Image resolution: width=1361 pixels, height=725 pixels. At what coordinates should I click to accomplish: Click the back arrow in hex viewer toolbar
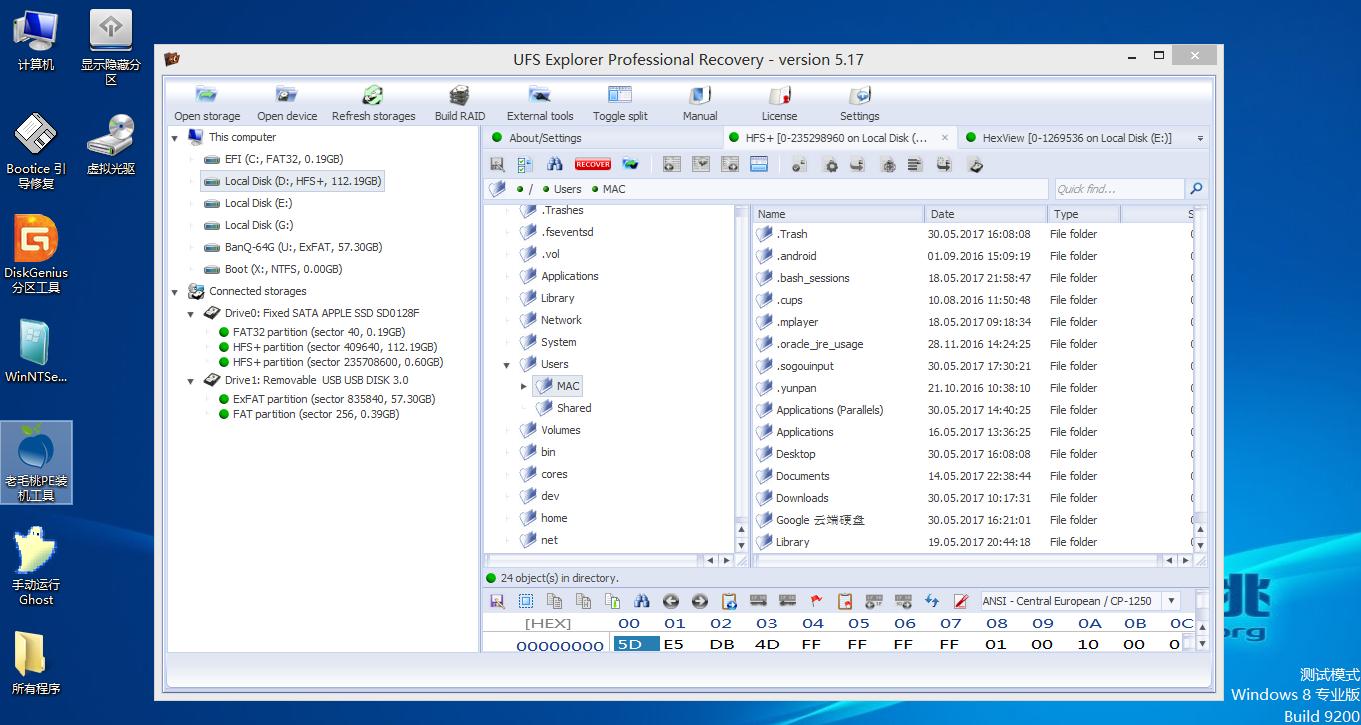click(671, 601)
